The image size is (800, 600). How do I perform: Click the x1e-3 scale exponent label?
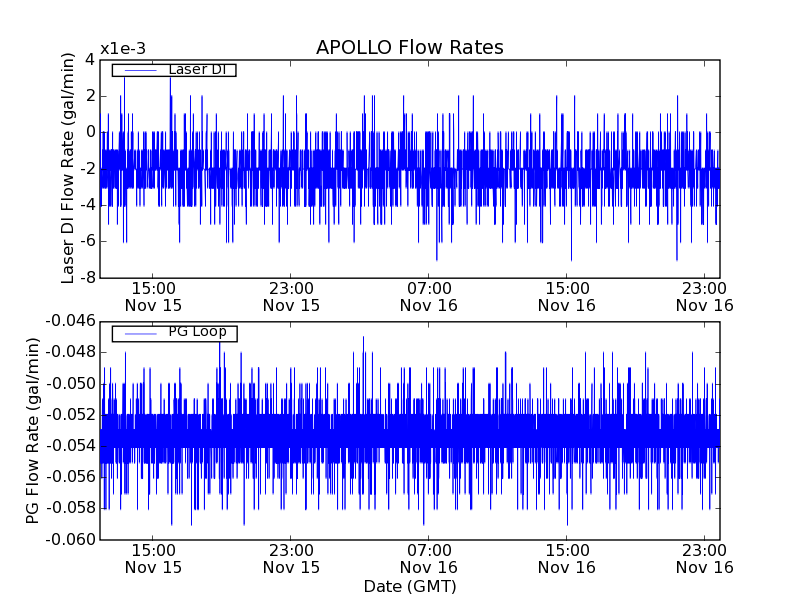coord(123,50)
